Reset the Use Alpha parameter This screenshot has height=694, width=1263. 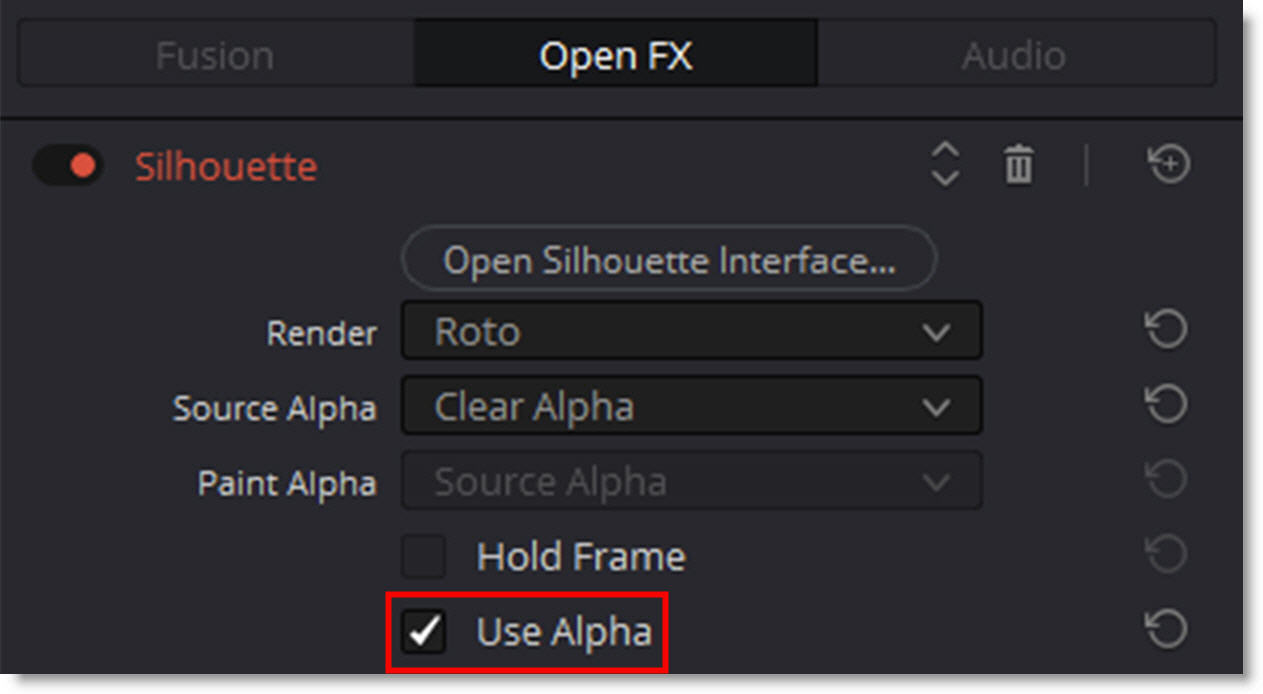1166,630
